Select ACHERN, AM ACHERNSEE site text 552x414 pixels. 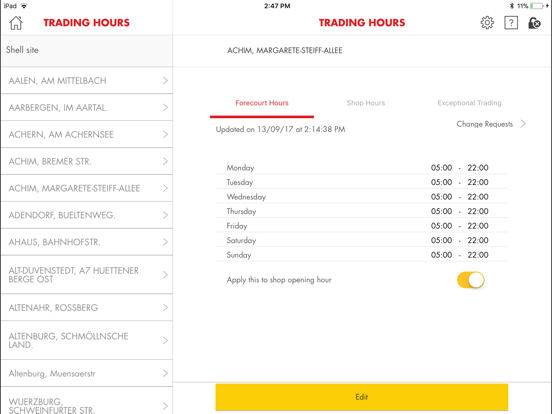61,134
